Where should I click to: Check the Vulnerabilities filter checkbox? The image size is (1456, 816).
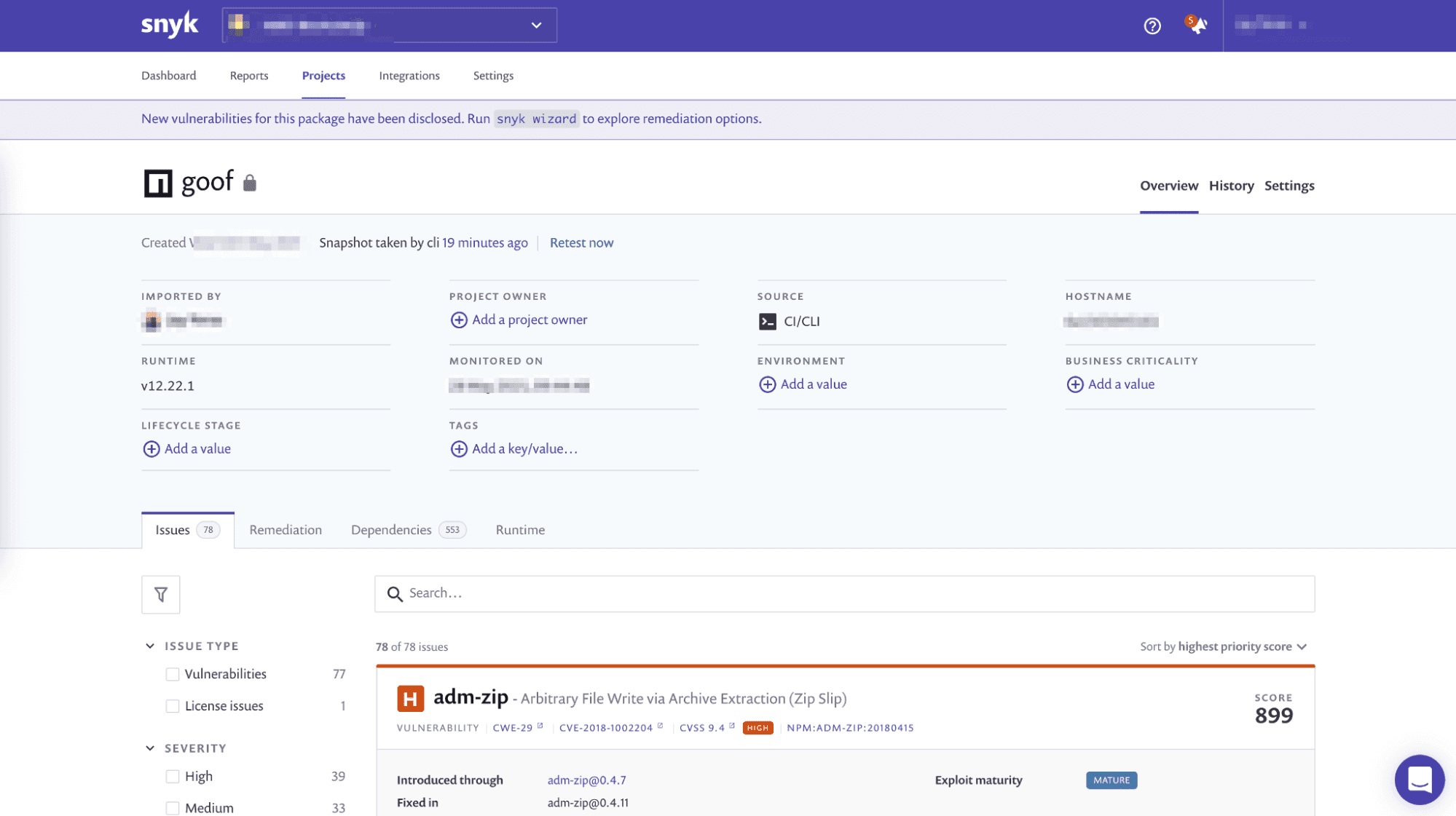[x=173, y=674]
